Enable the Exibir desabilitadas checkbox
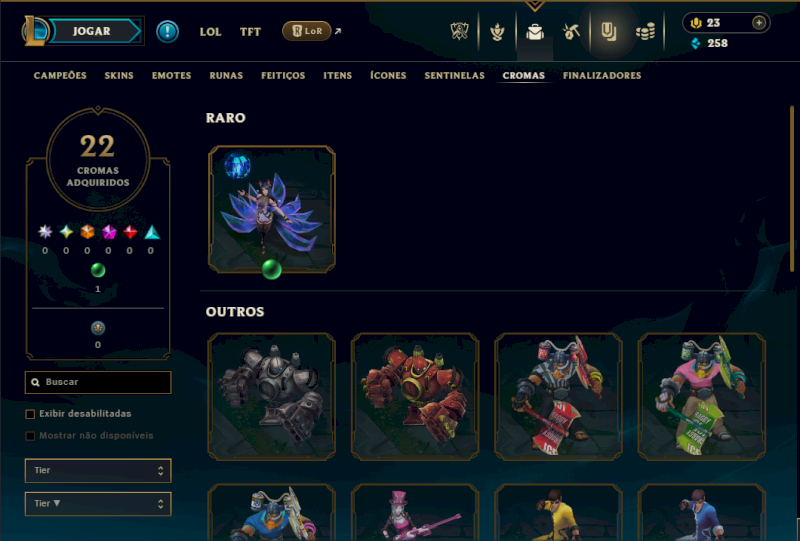 30,414
